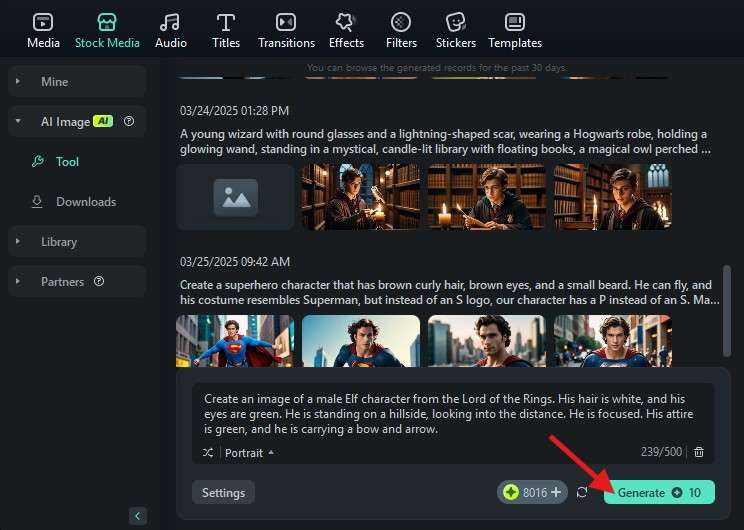The width and height of the screenshot is (744, 530).
Task: Open the Titles tab
Action: point(226,31)
